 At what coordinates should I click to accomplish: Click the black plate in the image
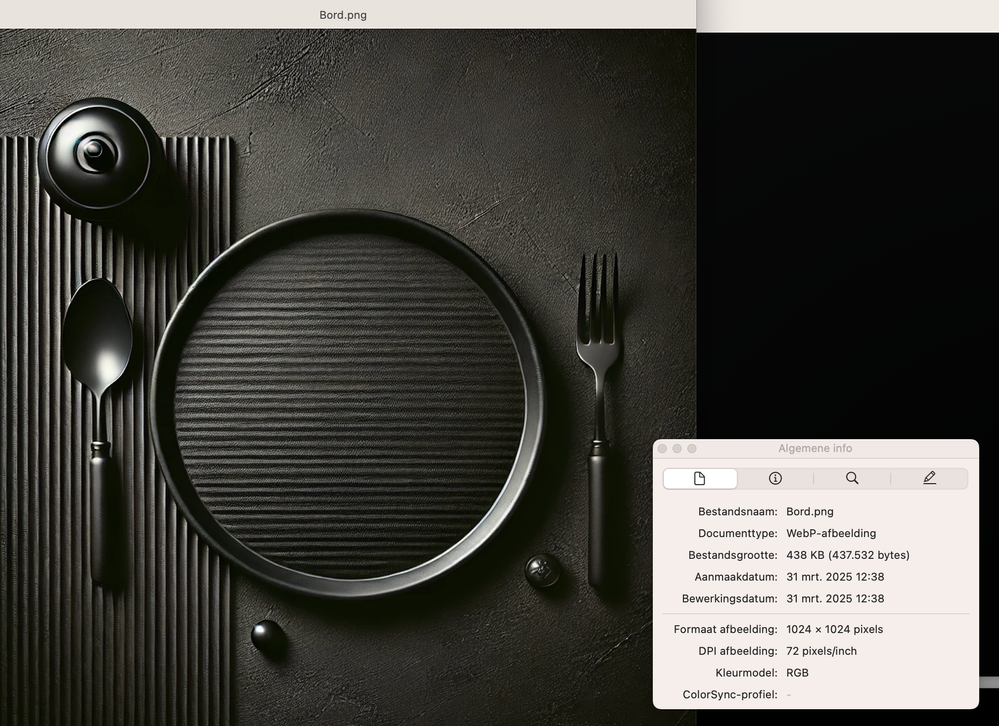pyautogui.click(x=347, y=404)
